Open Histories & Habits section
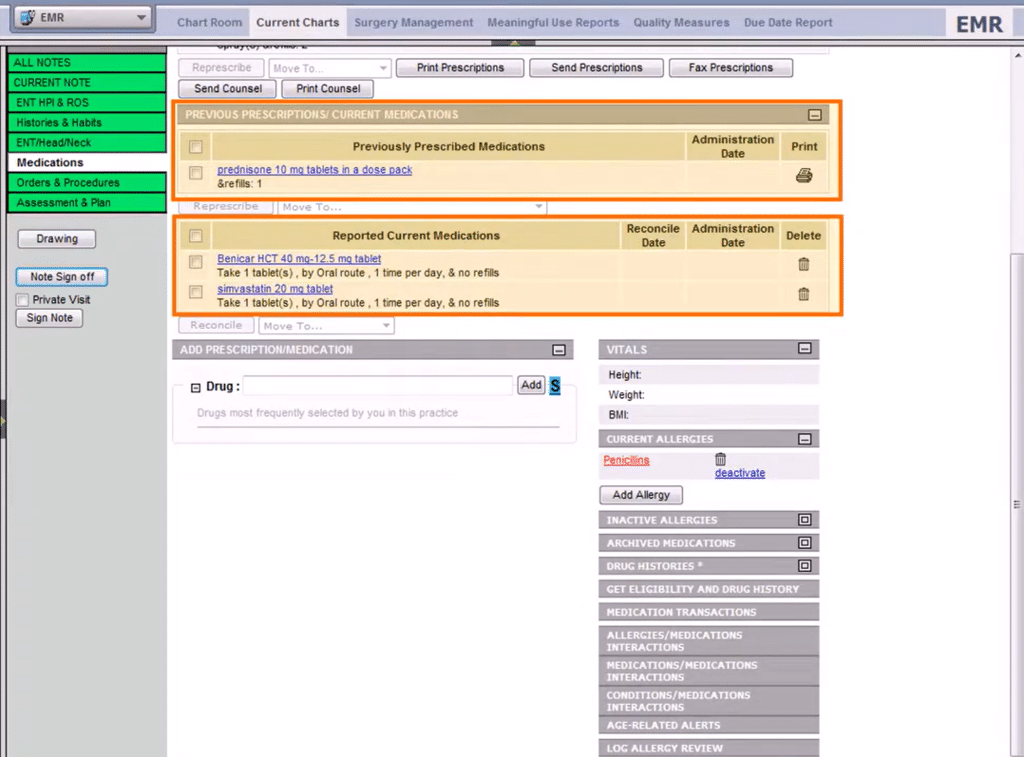Image resolution: width=1024 pixels, height=757 pixels. [x=87, y=123]
